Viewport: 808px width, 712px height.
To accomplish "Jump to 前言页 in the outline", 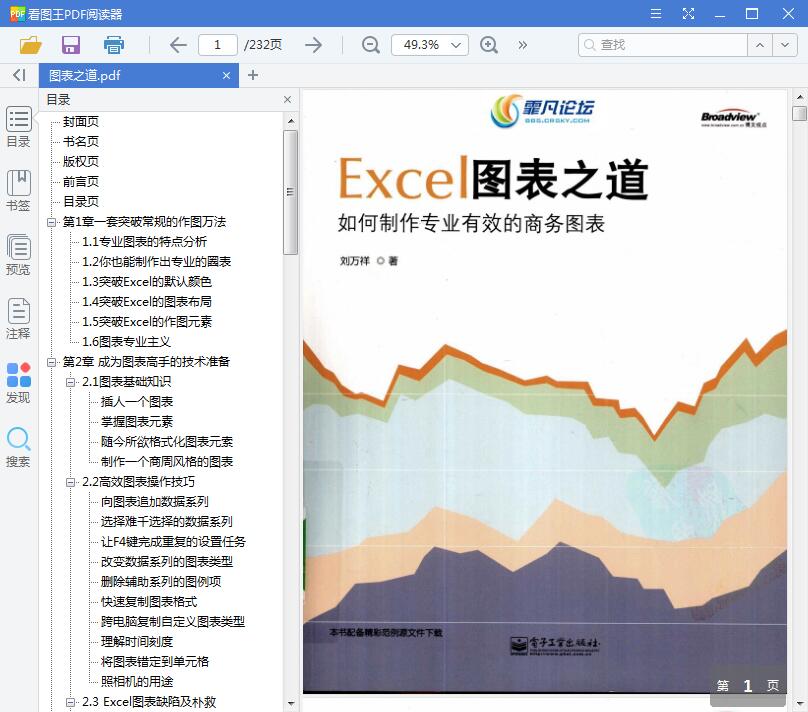I will [80, 182].
